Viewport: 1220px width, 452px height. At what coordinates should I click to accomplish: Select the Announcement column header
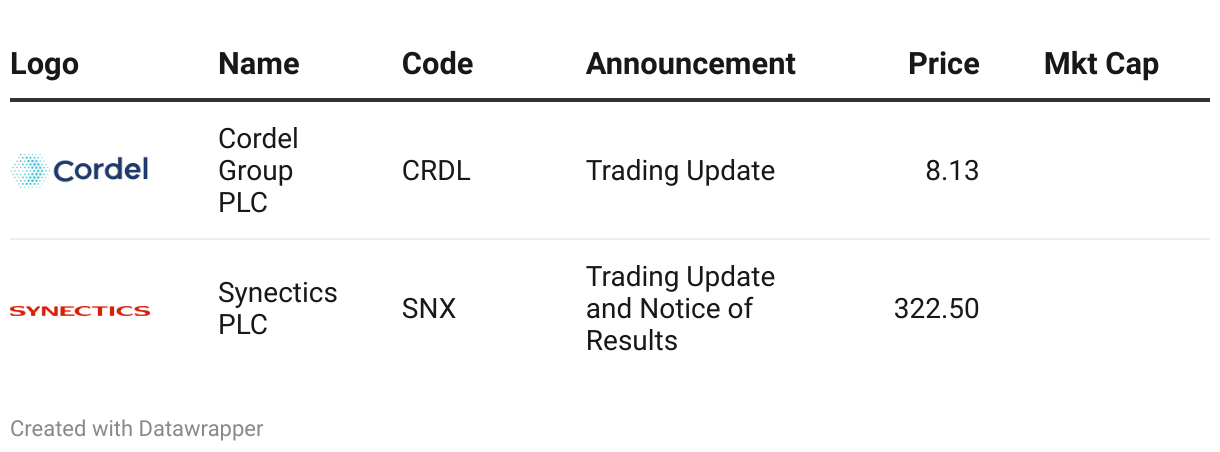(x=690, y=65)
